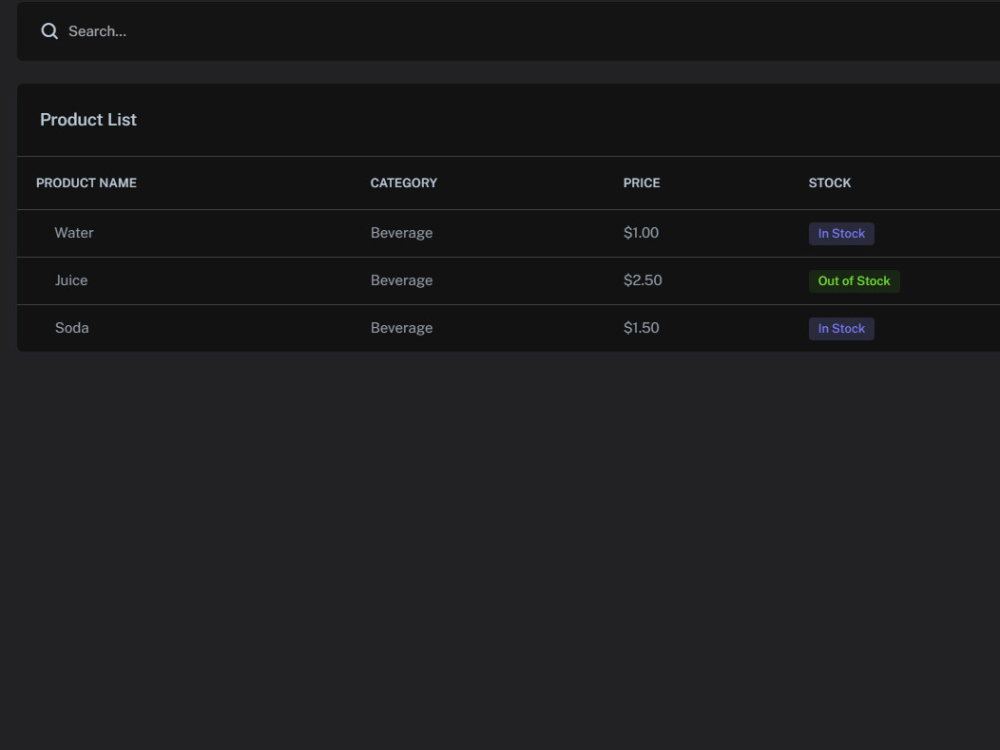Select the Water product name cell
This screenshot has height=750, width=1000.
point(74,233)
